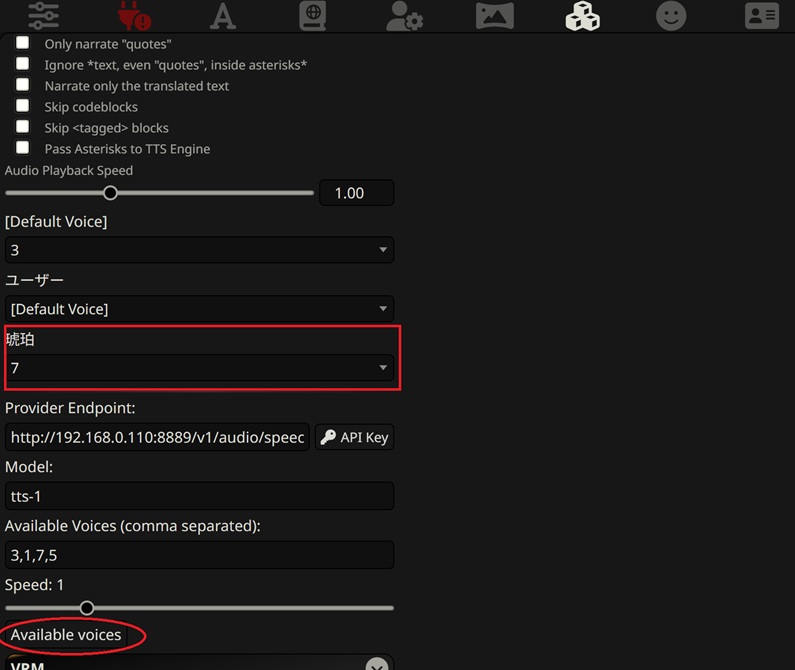Viewport: 795px width, 670px height.
Task: Open the character management ID card icon
Action: [x=762, y=16]
